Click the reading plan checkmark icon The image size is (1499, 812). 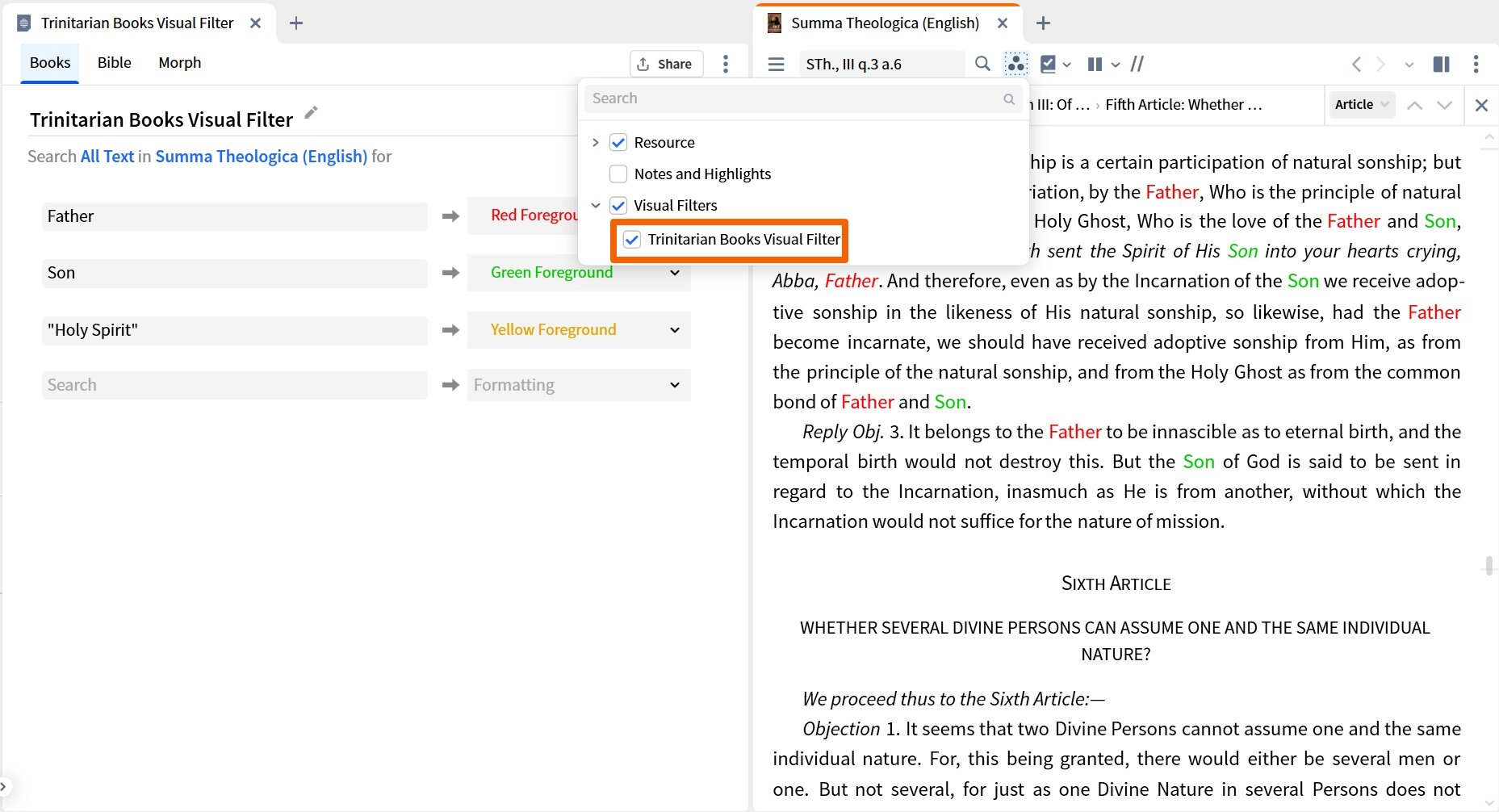coord(1048,64)
